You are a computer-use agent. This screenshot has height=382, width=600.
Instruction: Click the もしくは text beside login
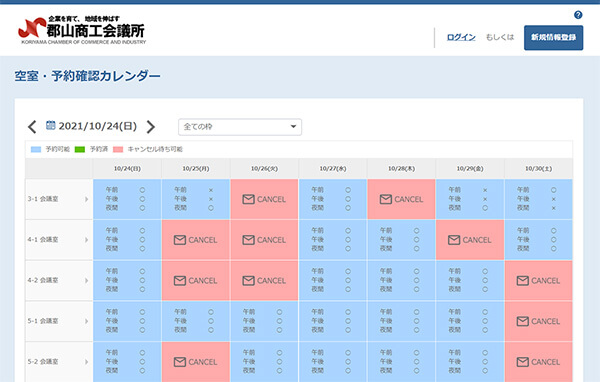pyautogui.click(x=500, y=37)
